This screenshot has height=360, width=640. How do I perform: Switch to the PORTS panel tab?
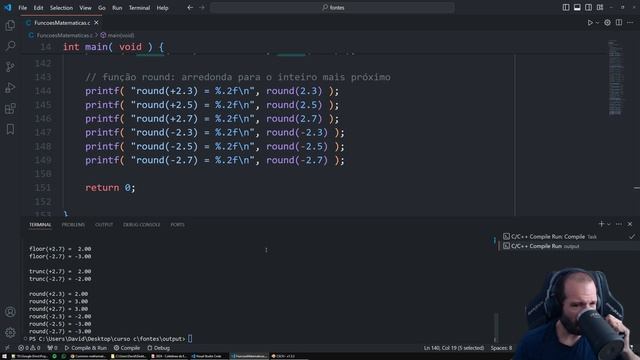point(178,225)
